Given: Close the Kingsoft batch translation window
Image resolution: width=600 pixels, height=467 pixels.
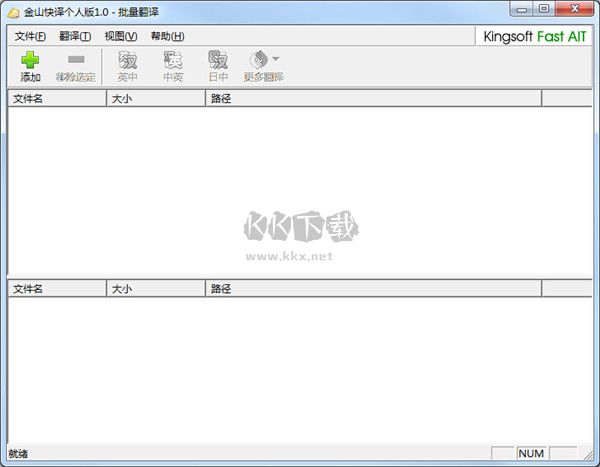Looking at the screenshot, I should tap(574, 9).
